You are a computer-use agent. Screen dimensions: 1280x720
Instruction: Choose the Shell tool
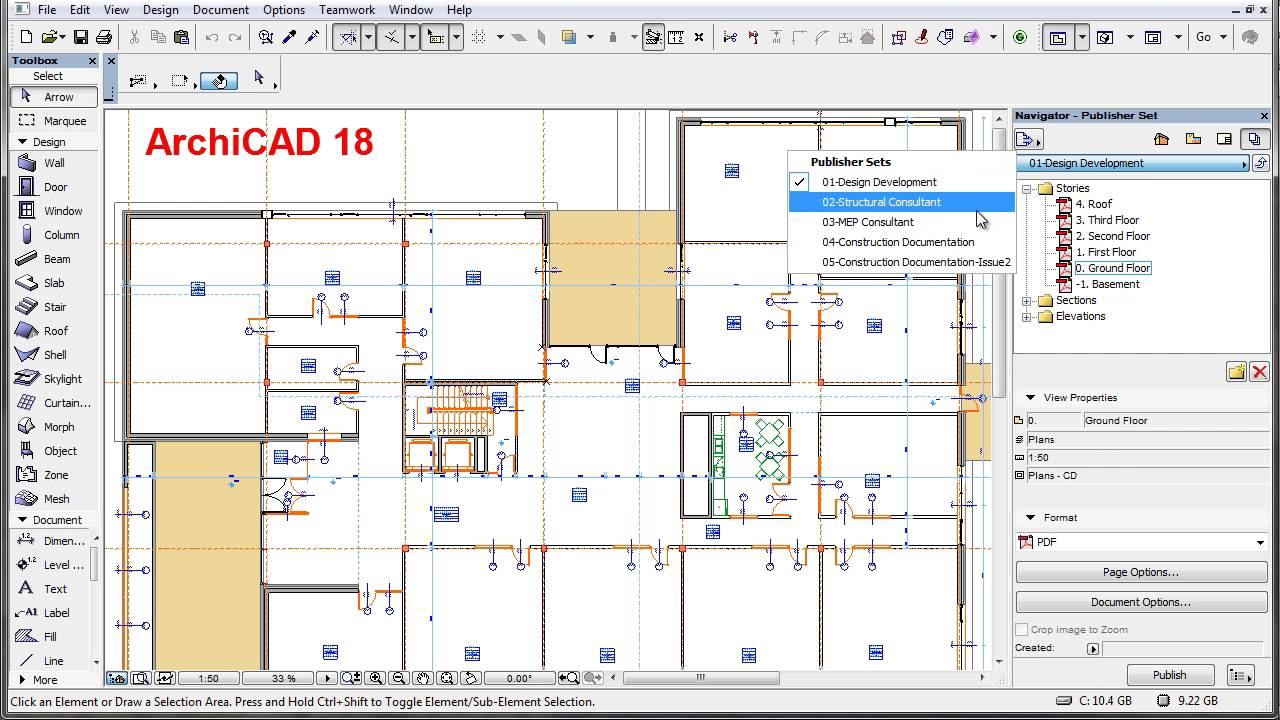coord(55,355)
